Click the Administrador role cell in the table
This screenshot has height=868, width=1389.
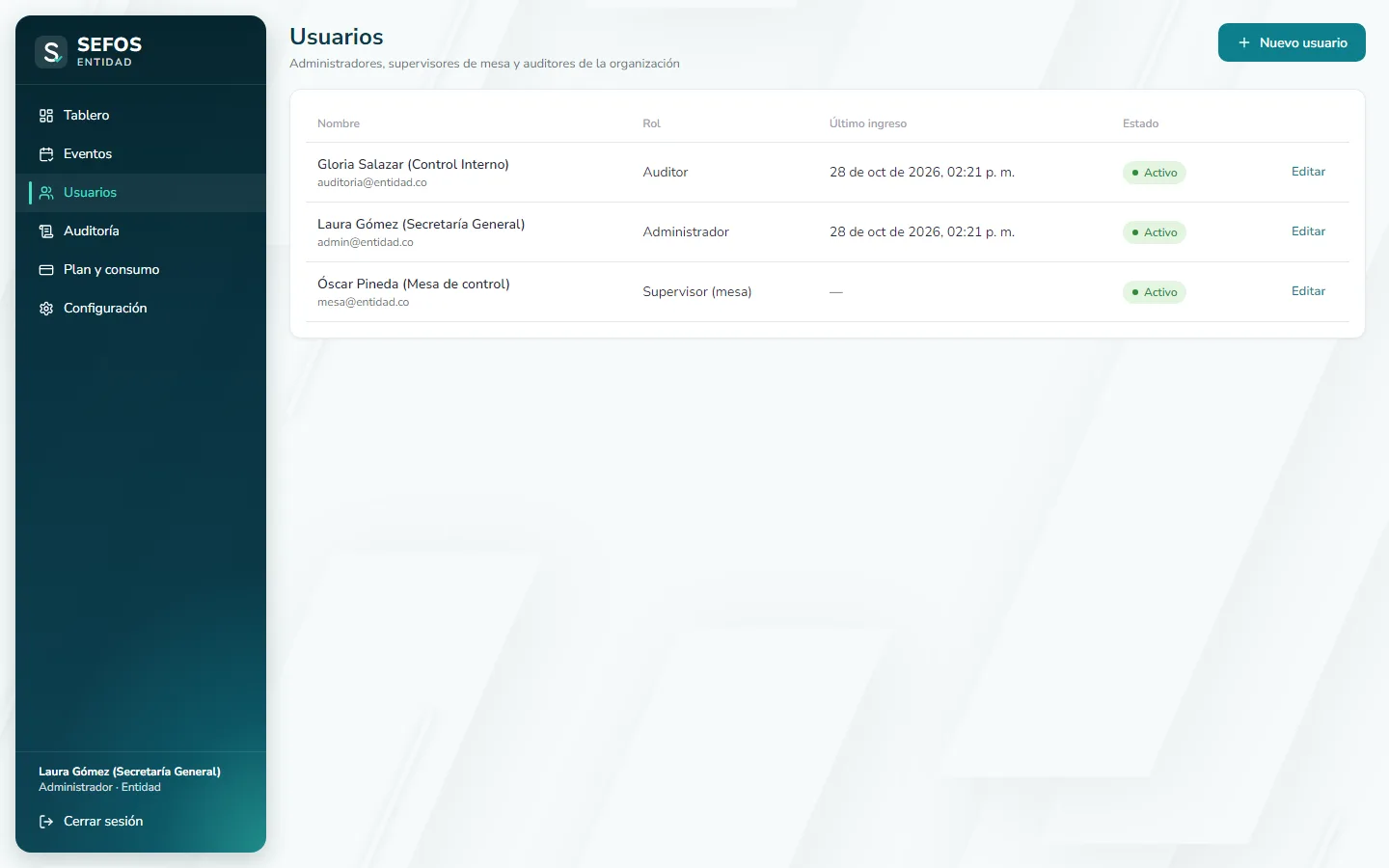pos(686,232)
